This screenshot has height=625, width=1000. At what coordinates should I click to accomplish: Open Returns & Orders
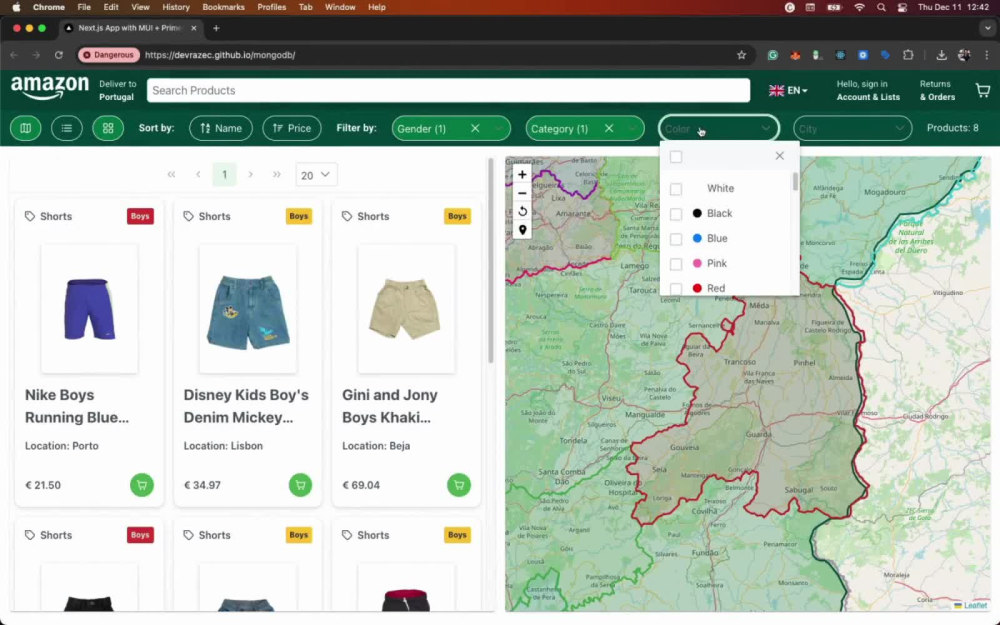[937, 91]
